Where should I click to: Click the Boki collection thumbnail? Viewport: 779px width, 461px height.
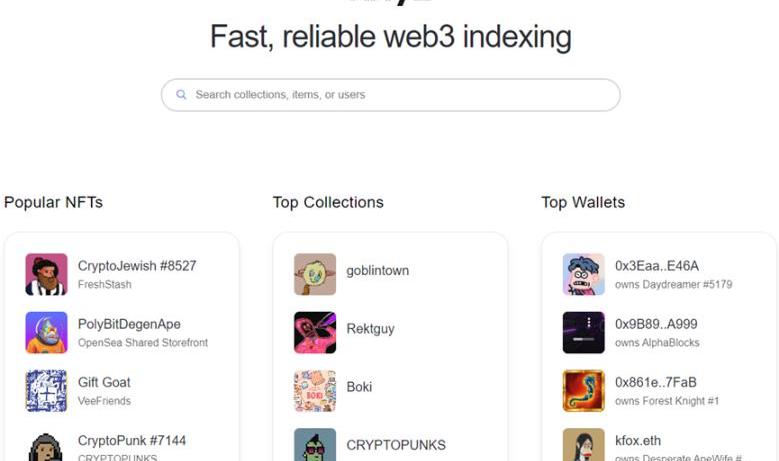pos(315,390)
